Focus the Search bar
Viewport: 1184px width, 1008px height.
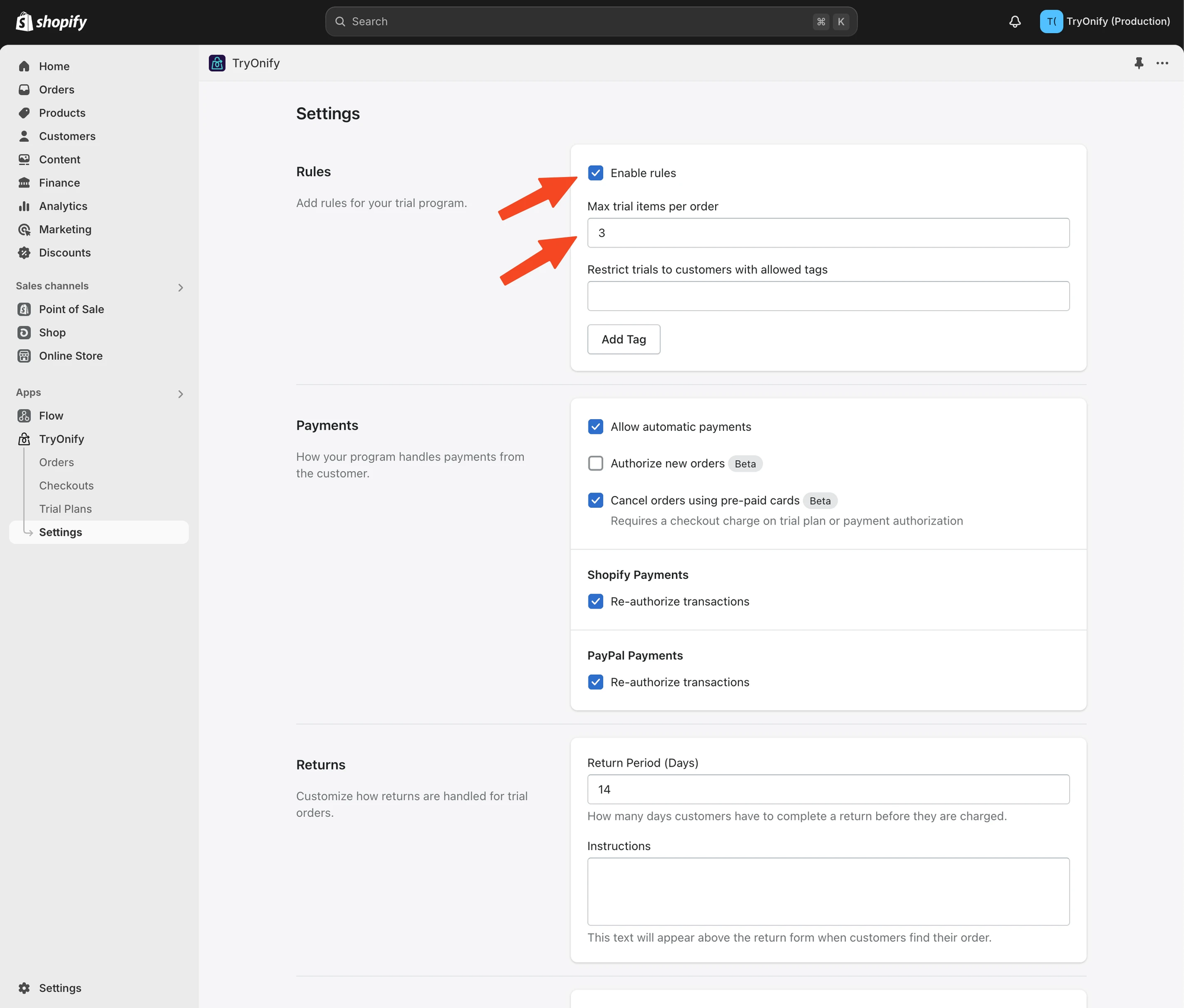coord(591,21)
